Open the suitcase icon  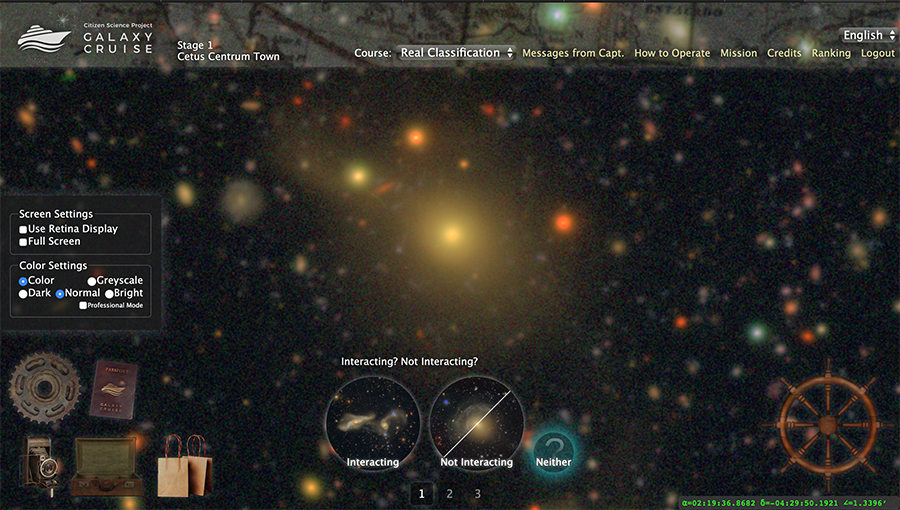click(x=104, y=466)
